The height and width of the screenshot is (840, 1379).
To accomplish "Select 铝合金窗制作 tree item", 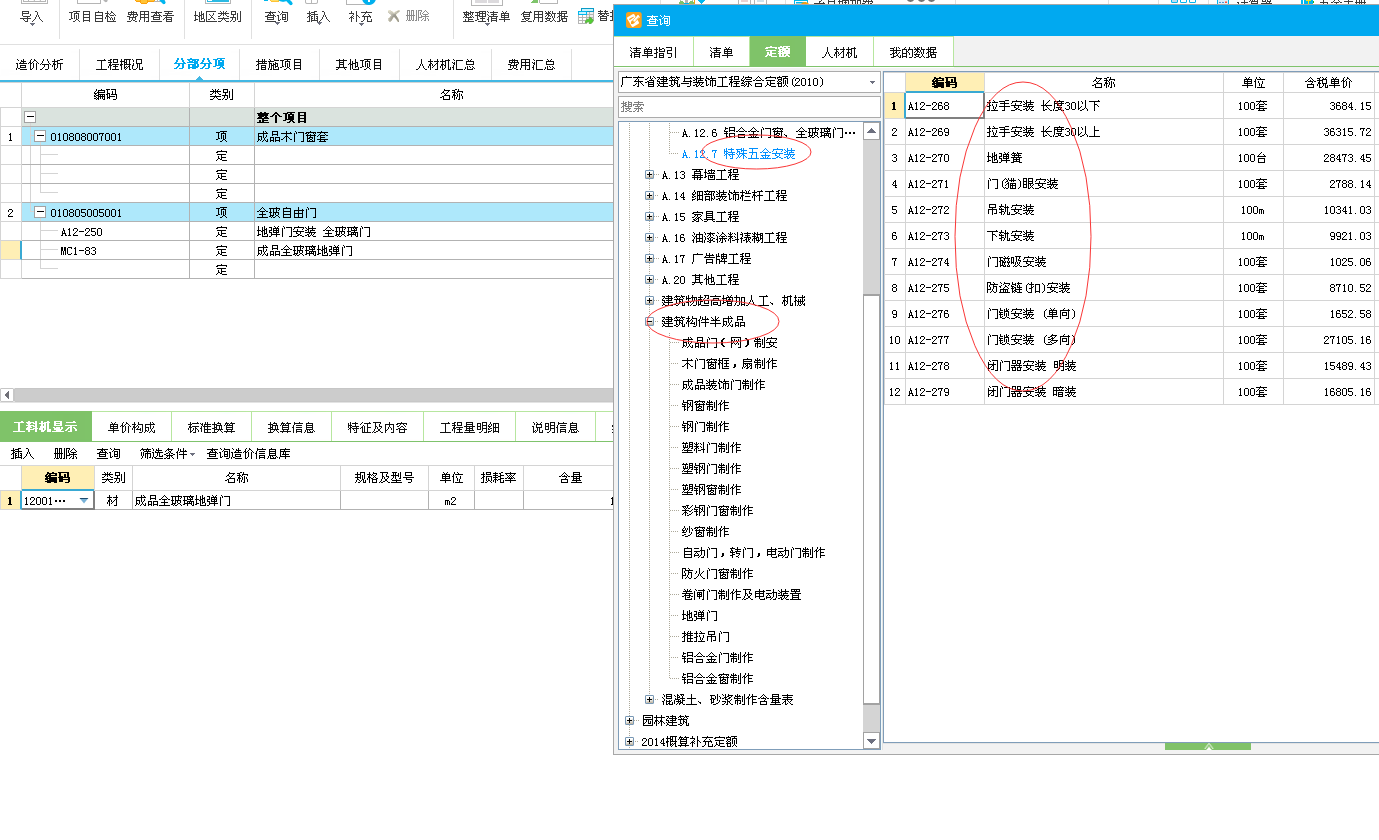I will point(717,678).
